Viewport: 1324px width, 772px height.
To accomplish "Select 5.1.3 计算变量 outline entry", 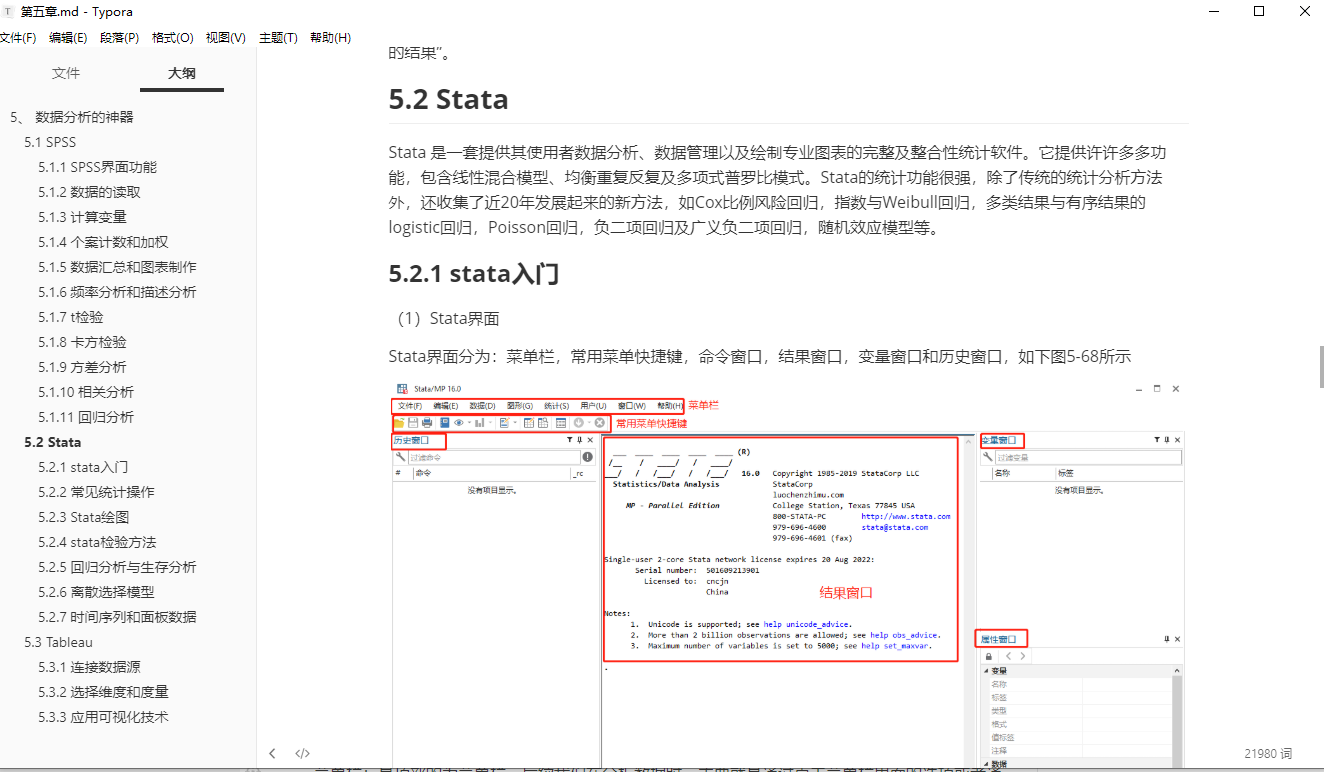I will (x=83, y=217).
